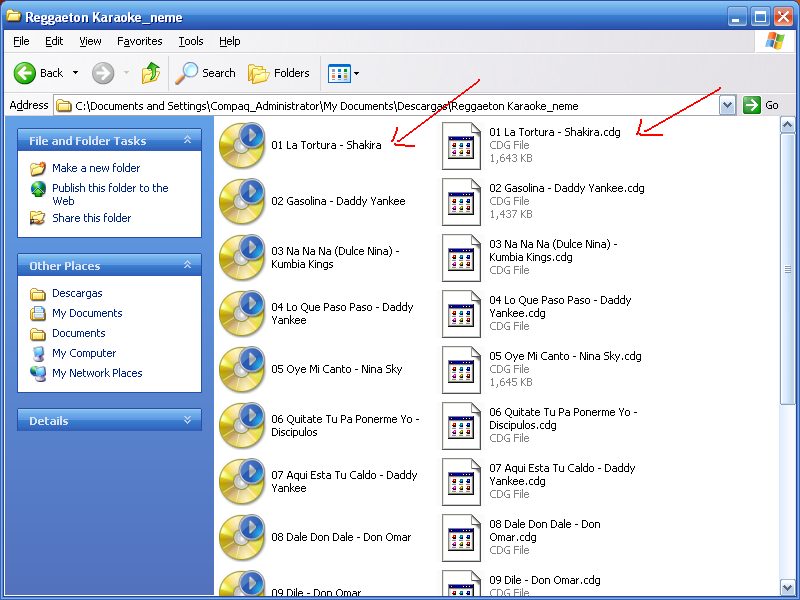
Task: Open the View menu
Action: (x=90, y=41)
